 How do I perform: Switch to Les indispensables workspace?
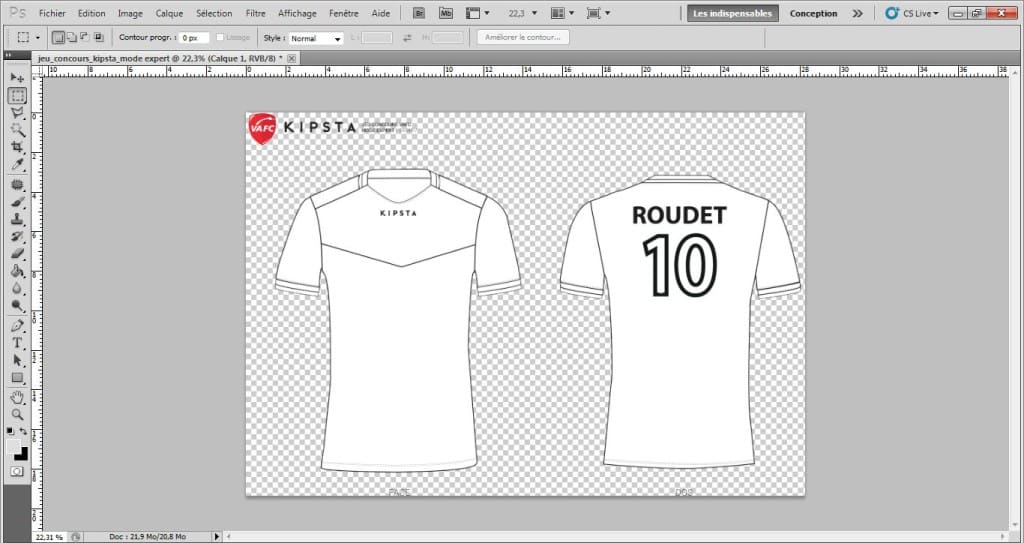[729, 14]
